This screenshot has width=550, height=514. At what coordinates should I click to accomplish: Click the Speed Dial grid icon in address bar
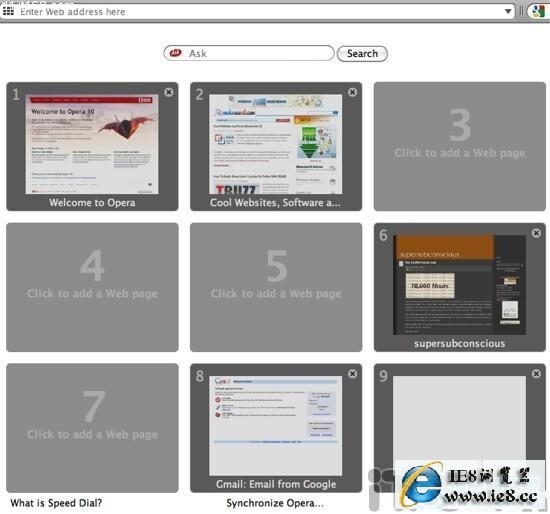[x=8, y=11]
